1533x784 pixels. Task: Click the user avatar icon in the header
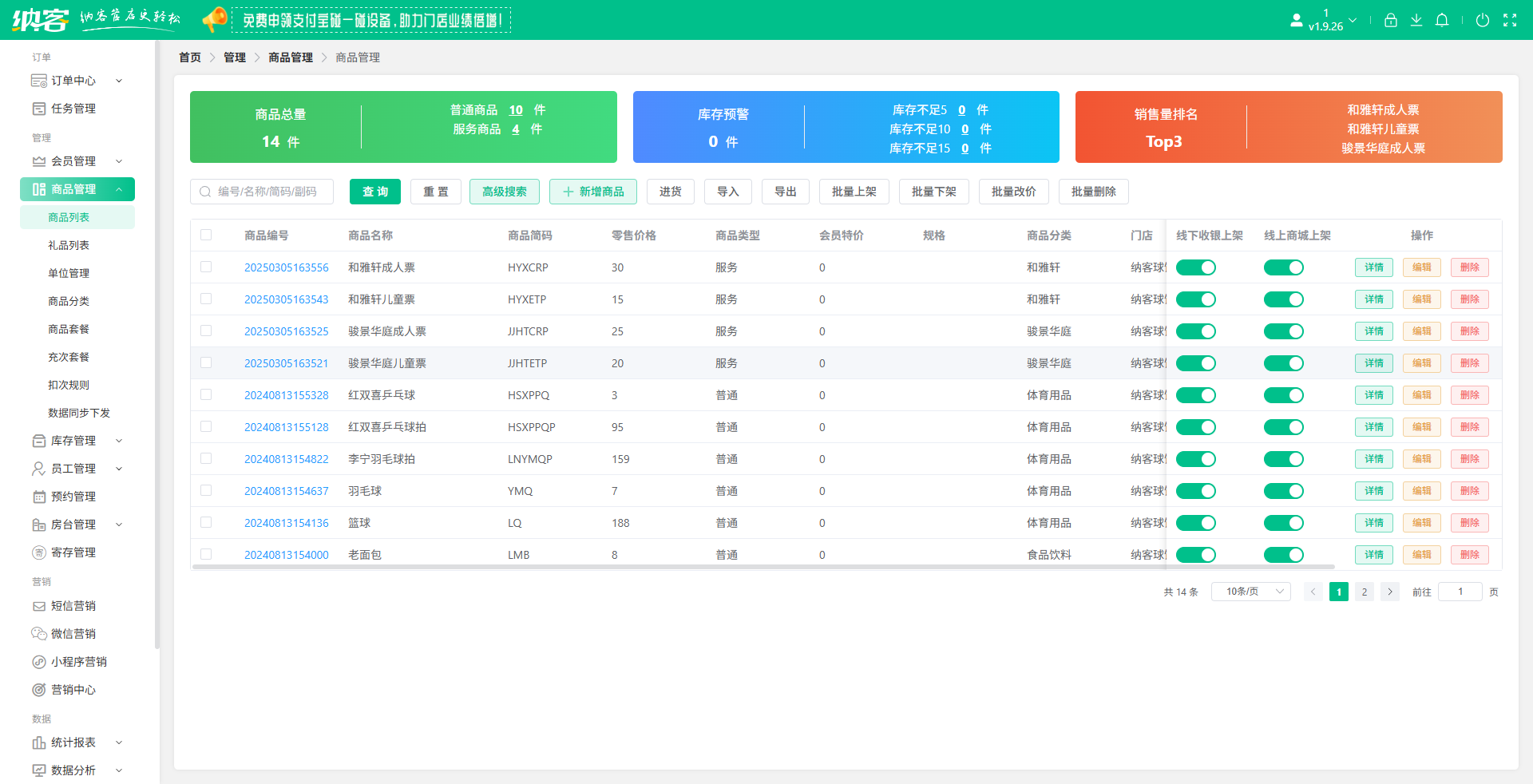(x=1296, y=21)
